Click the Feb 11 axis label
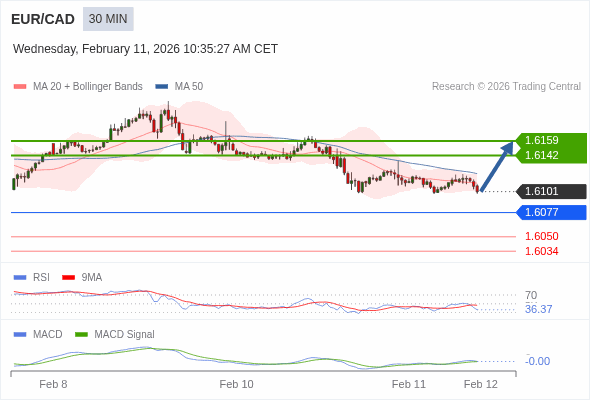Viewport: 590px width, 400px height. (x=409, y=384)
